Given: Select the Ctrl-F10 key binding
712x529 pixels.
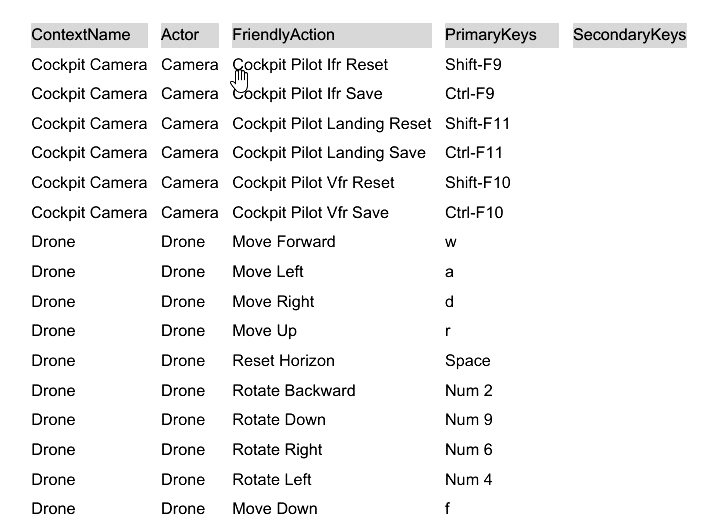Looking at the screenshot, I should (x=474, y=213).
